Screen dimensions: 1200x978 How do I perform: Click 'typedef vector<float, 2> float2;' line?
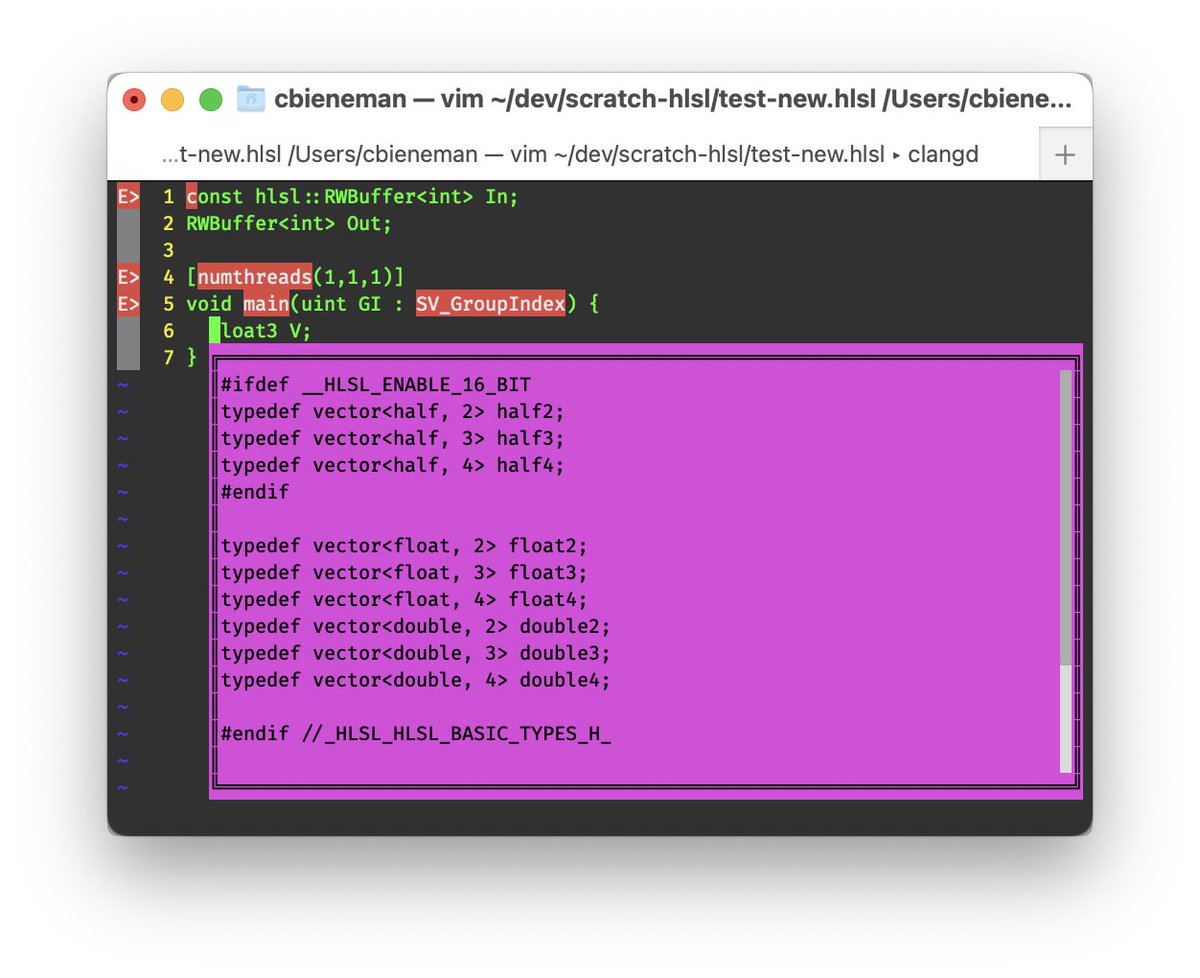[404, 546]
